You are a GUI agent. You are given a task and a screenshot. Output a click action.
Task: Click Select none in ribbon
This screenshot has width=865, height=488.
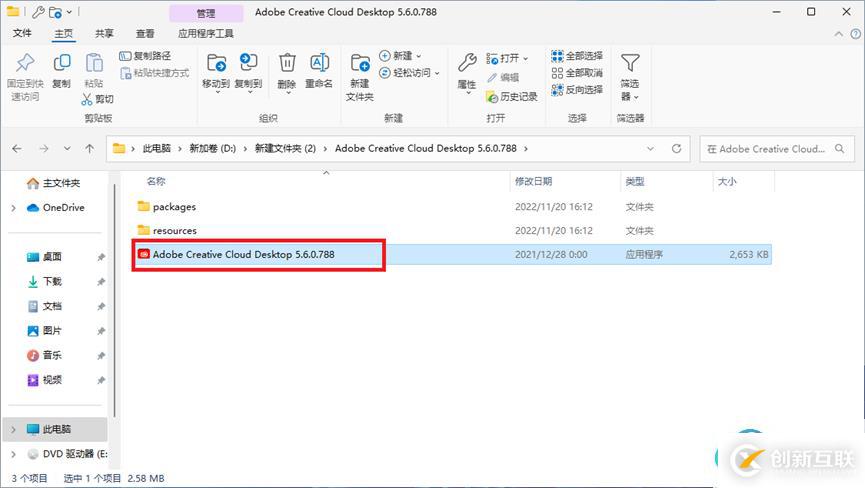pos(577,73)
